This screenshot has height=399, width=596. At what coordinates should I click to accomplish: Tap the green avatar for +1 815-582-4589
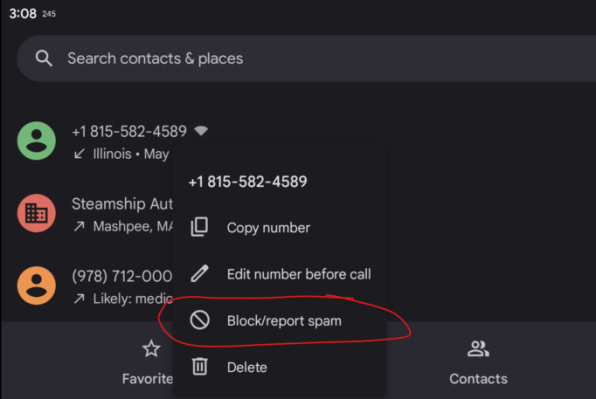pos(36,141)
